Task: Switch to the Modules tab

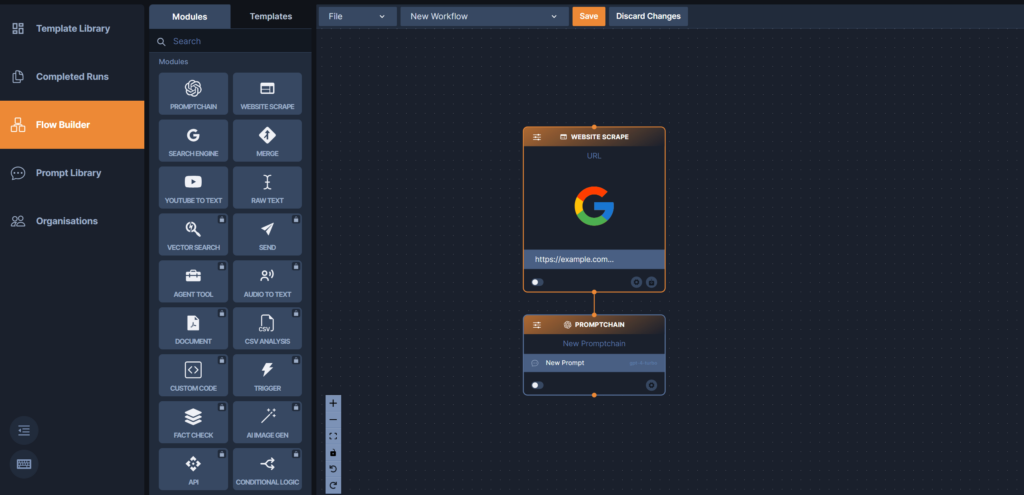Action: (x=189, y=16)
